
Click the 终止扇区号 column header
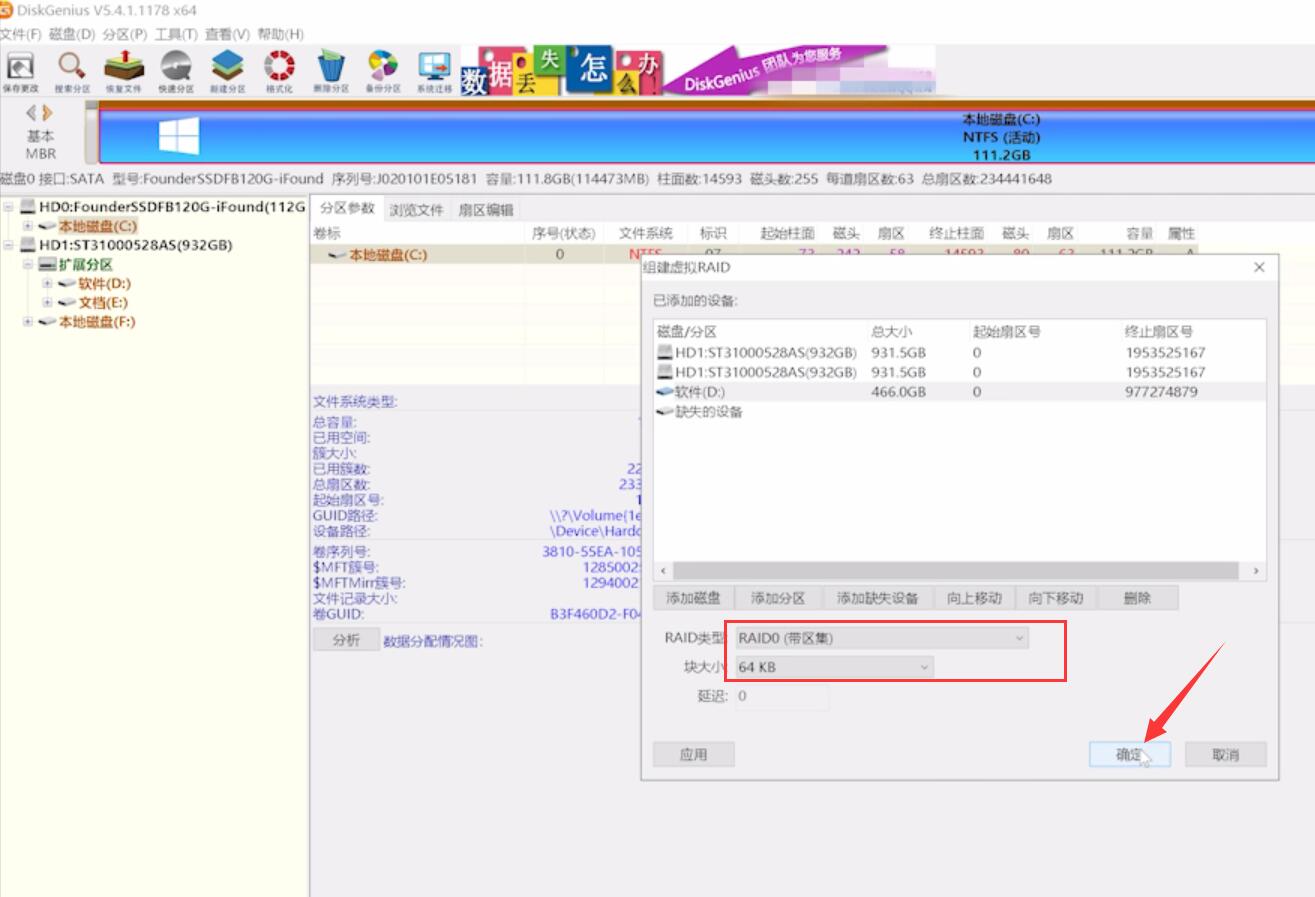pyautogui.click(x=1158, y=331)
